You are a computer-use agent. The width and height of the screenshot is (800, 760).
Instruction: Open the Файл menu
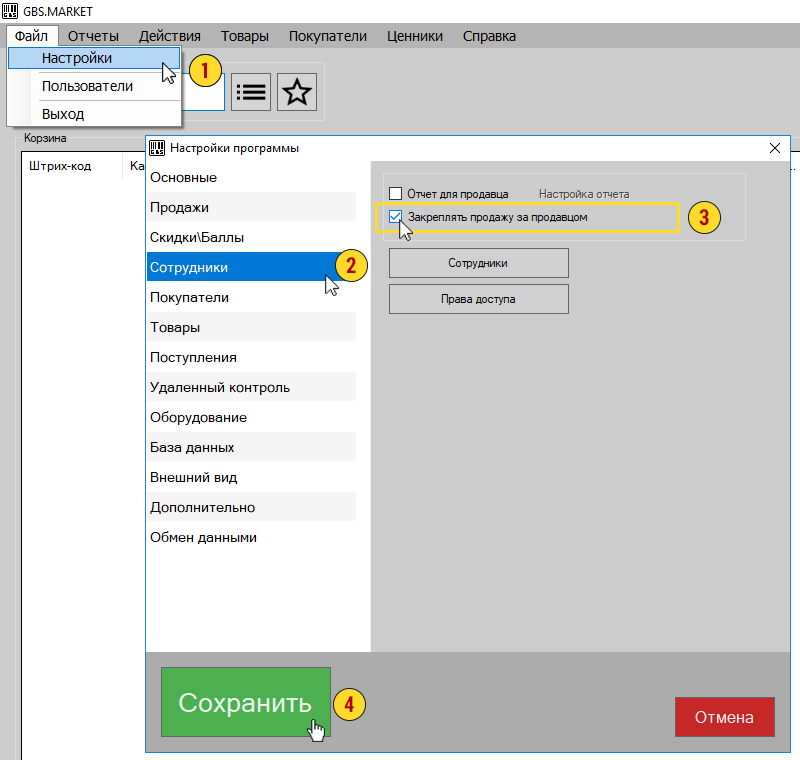click(x=32, y=36)
